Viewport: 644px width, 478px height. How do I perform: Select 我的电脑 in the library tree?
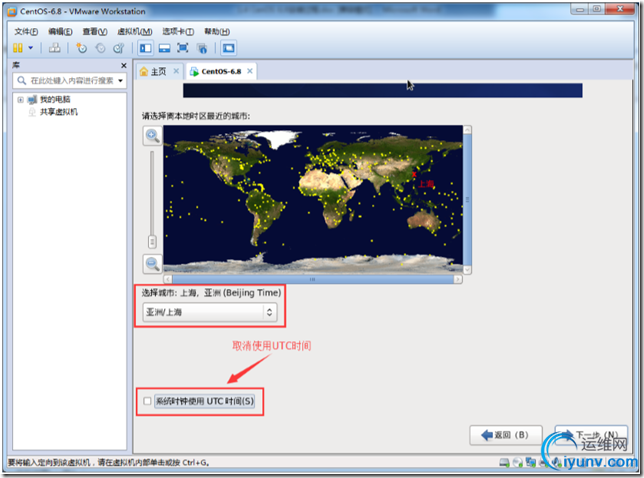coord(55,99)
